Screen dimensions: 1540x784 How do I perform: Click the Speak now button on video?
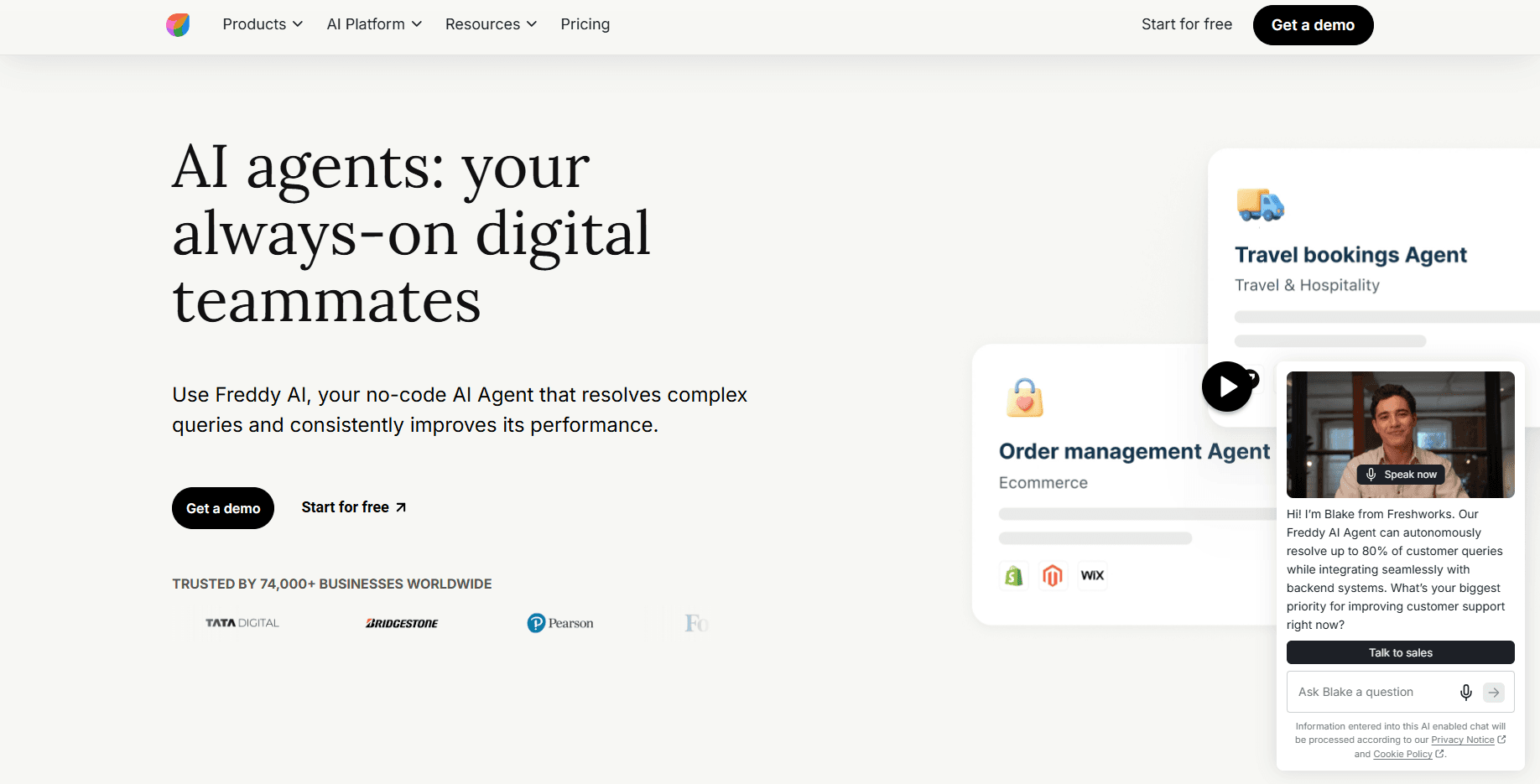(x=1401, y=475)
